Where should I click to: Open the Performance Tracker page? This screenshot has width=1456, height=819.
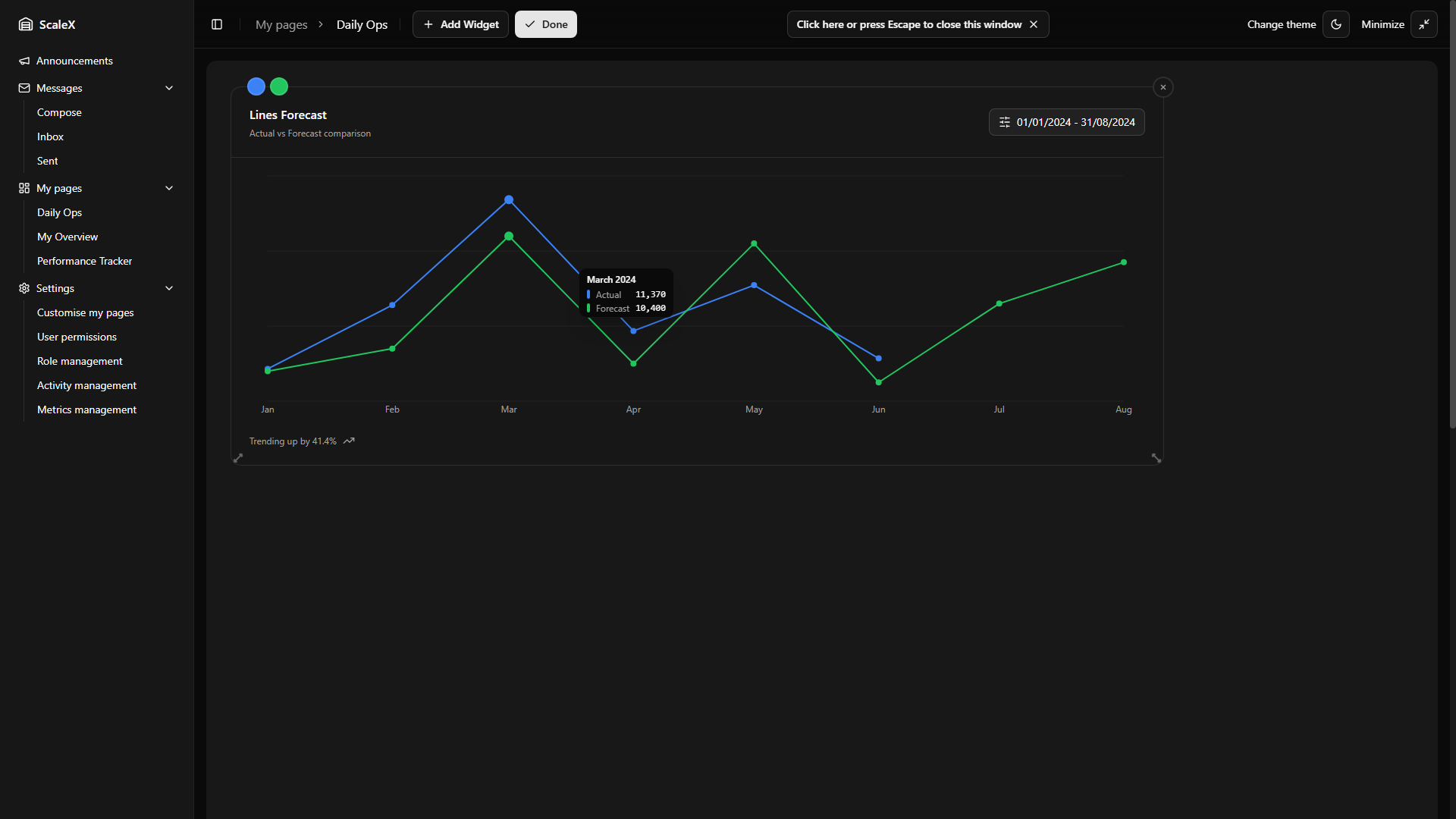(x=84, y=261)
